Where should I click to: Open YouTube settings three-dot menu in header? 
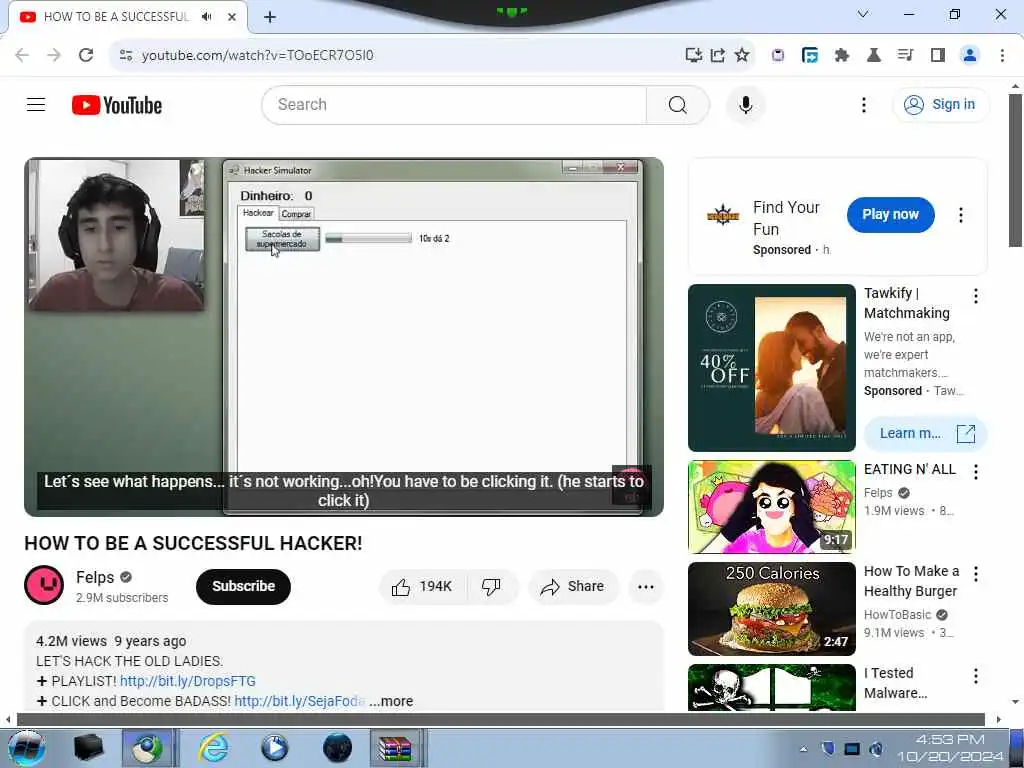tap(863, 104)
